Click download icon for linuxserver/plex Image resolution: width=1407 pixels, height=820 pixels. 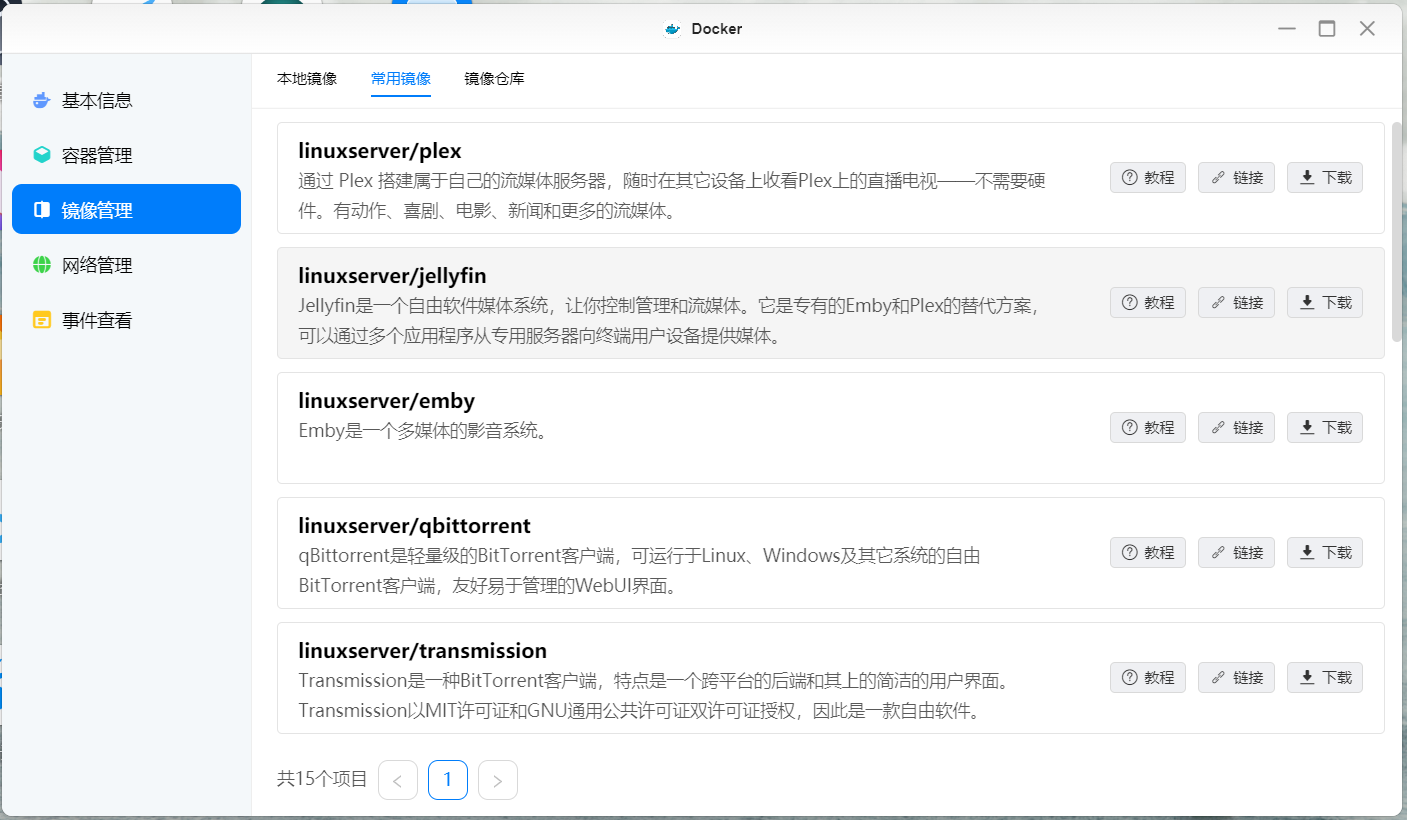[x=1306, y=178]
